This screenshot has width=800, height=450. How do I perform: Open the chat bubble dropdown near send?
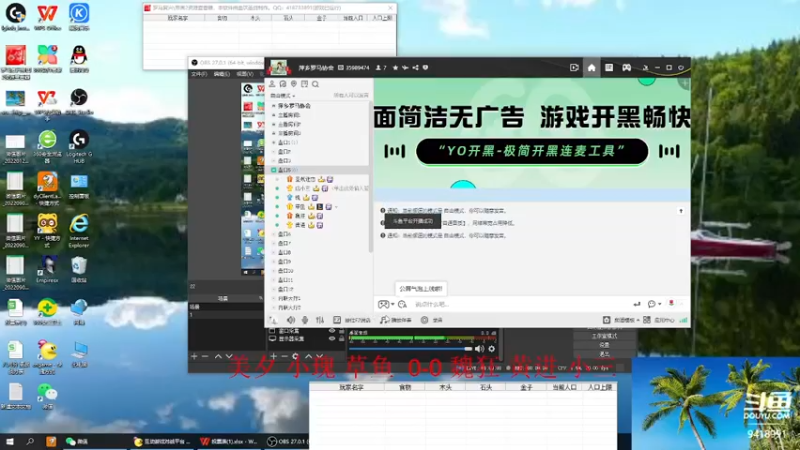tap(654, 304)
